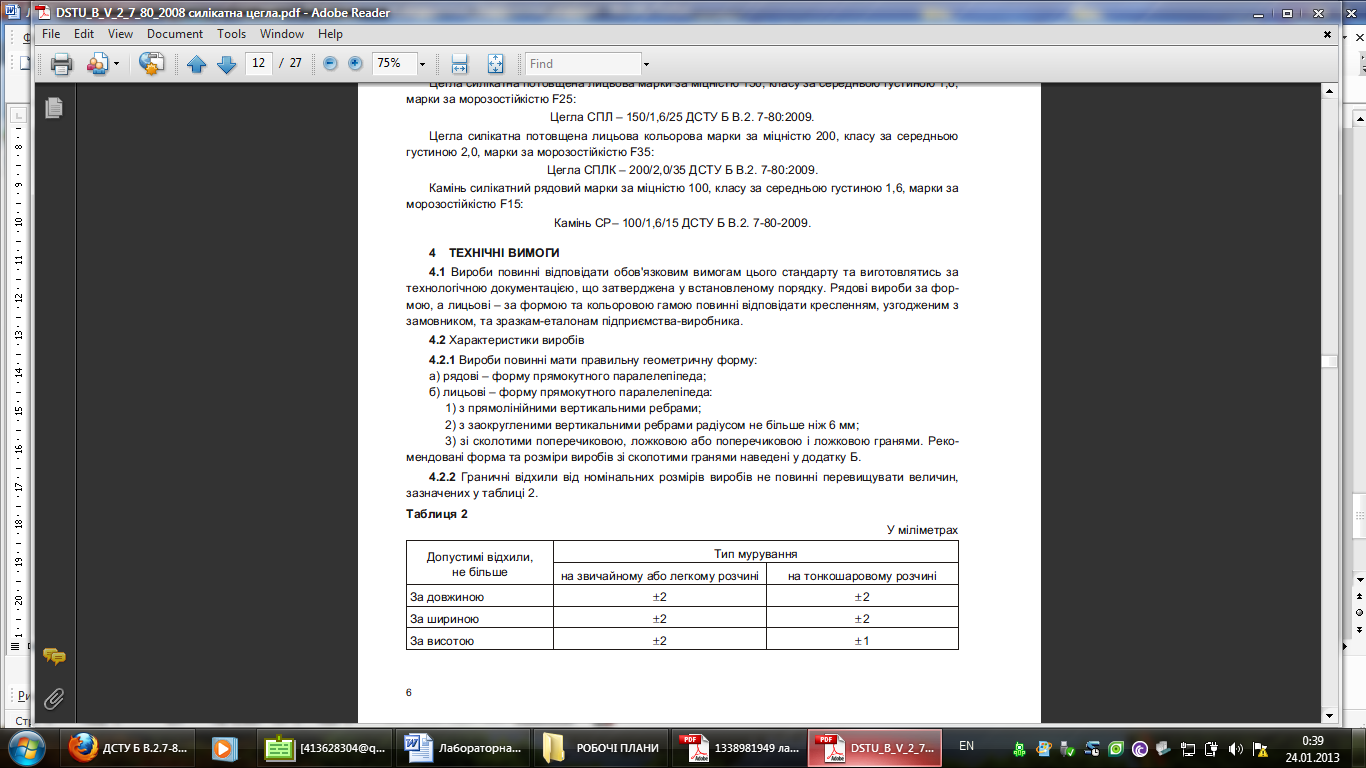Click the volume speaker tray icon
The image size is (1366, 768).
(x=1236, y=749)
